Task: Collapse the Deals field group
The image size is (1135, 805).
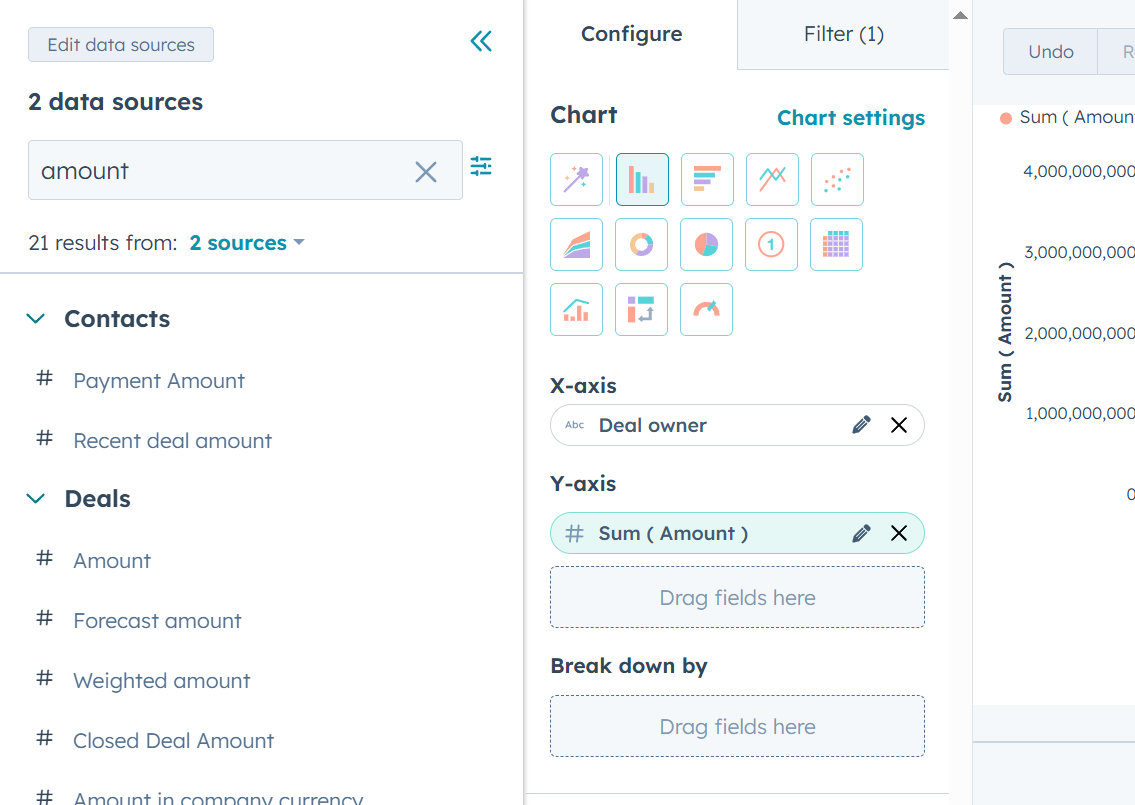Action: [35, 499]
